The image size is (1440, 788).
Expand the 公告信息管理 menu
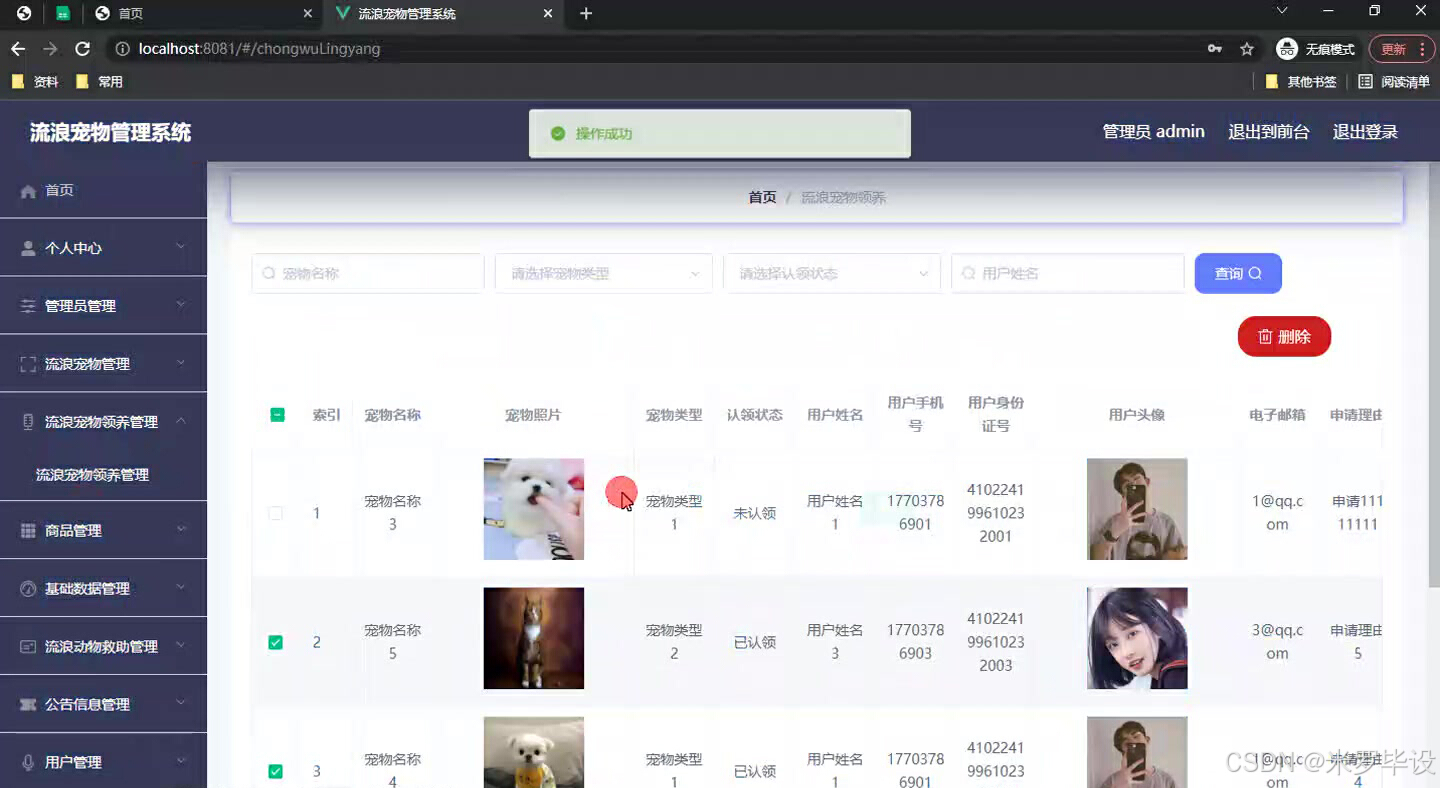point(181,704)
